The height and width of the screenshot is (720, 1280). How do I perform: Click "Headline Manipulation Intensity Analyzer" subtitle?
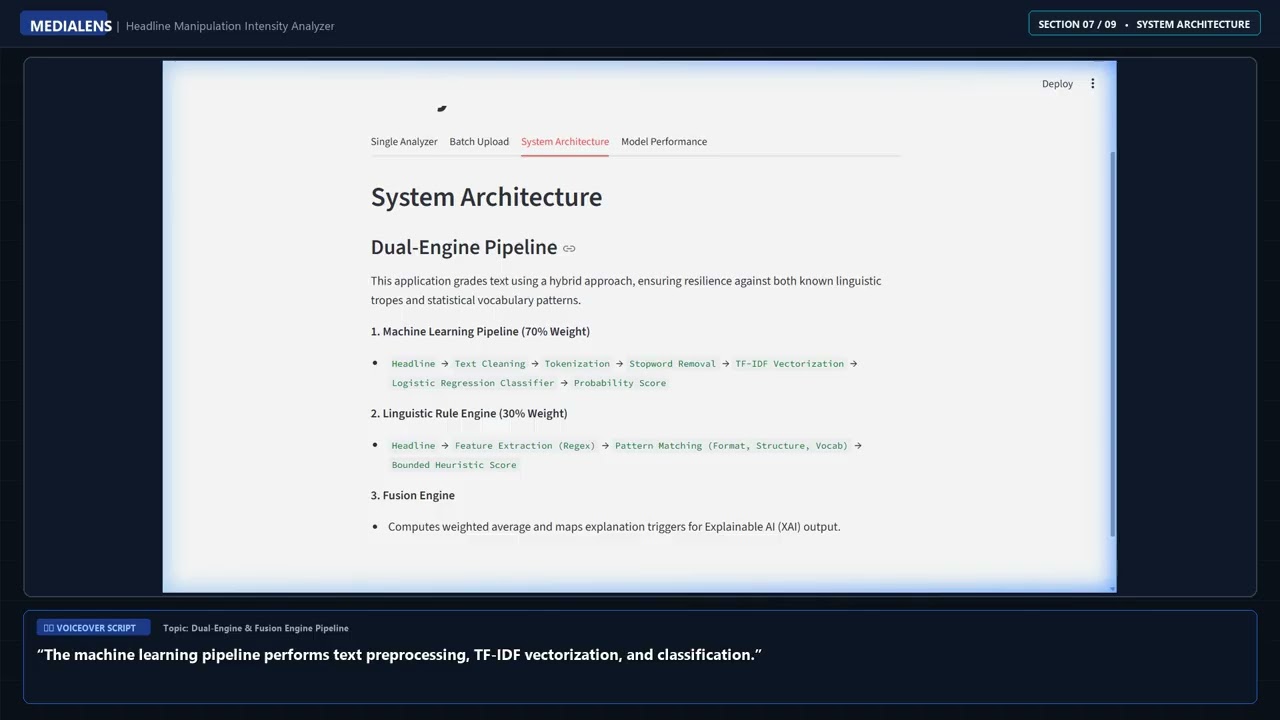coord(230,26)
